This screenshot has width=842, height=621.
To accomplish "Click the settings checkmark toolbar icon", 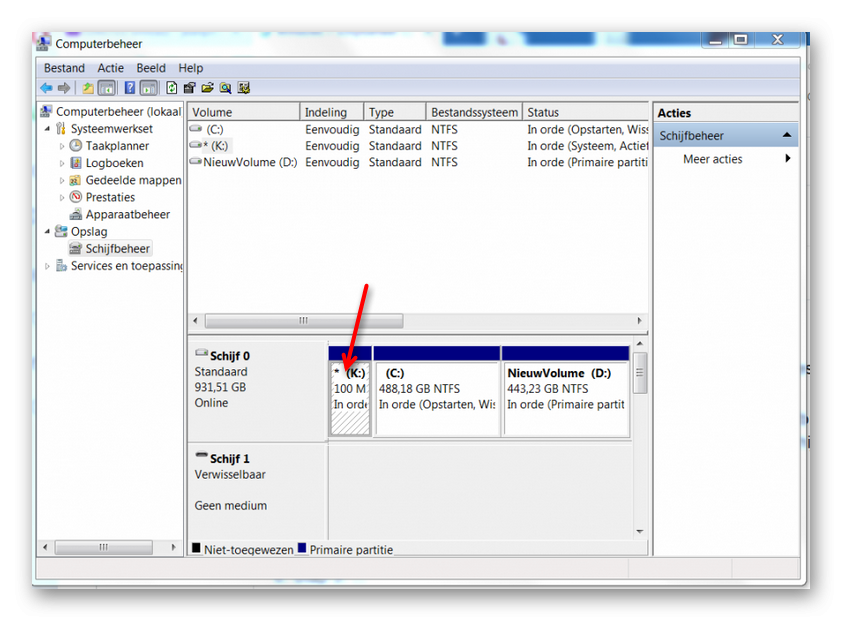I will 244,88.
